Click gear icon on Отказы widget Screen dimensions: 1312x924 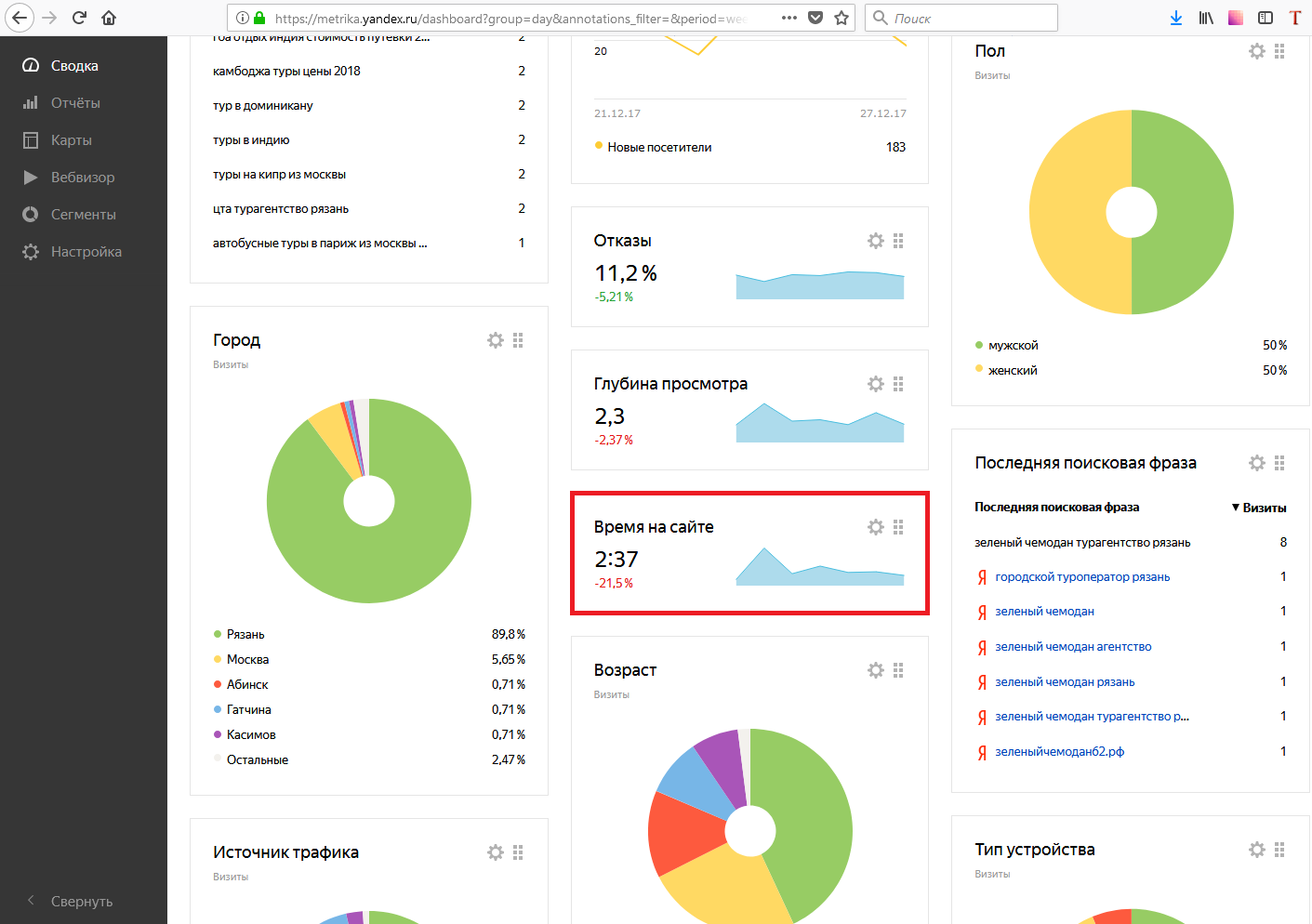pos(876,241)
